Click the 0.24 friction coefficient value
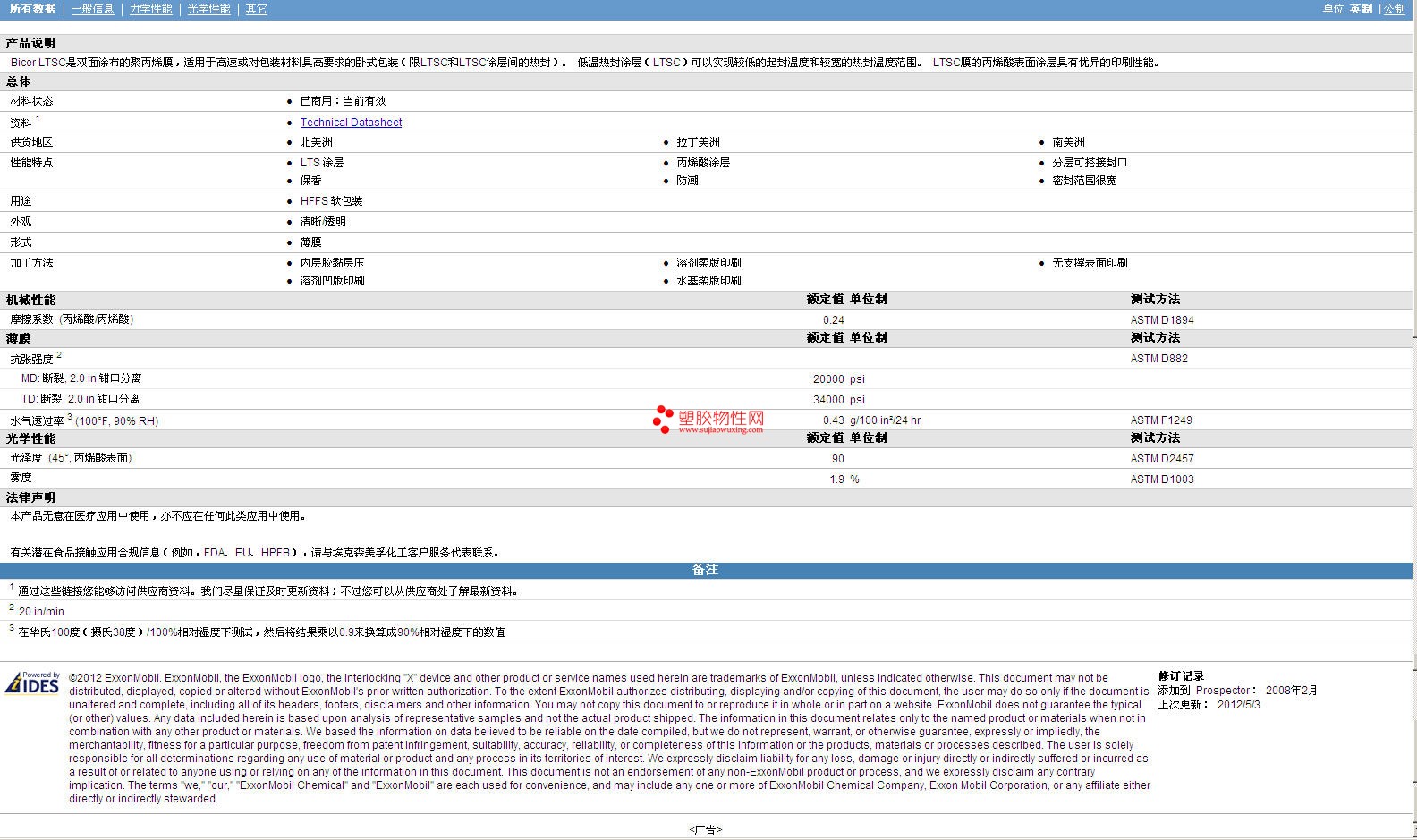 [834, 320]
